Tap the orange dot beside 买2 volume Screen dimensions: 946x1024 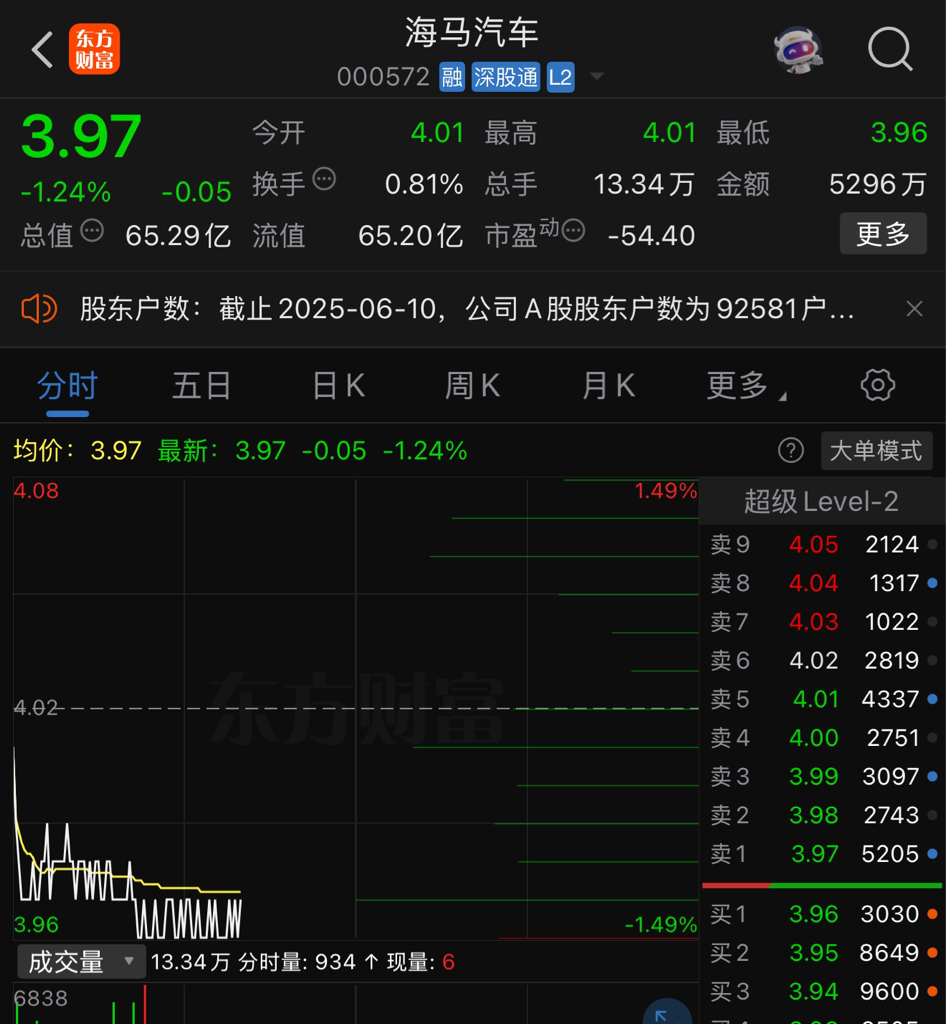click(x=932, y=952)
